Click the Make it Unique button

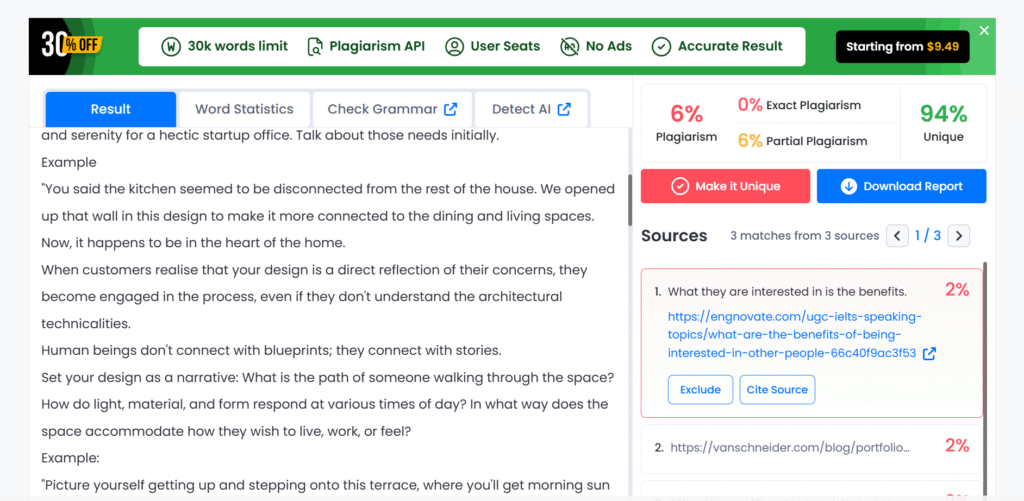(x=725, y=186)
